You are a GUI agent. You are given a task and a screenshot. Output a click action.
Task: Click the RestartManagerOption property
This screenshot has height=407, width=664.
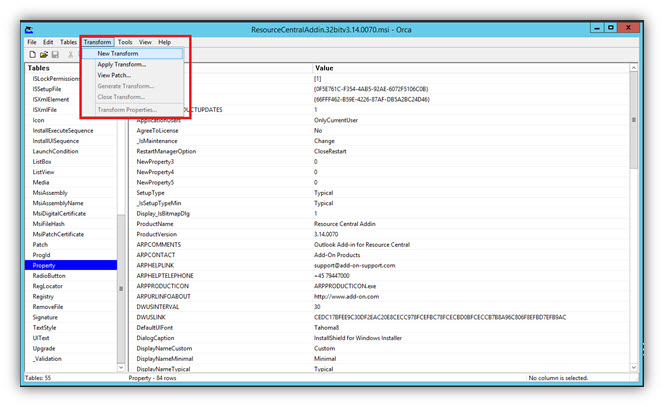tap(166, 151)
